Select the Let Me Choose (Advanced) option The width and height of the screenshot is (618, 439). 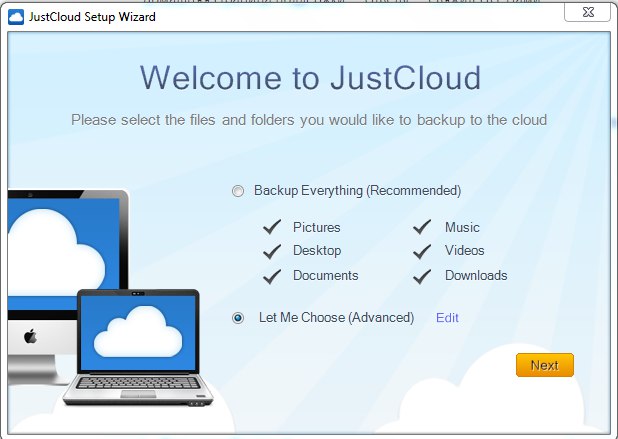[x=238, y=318]
